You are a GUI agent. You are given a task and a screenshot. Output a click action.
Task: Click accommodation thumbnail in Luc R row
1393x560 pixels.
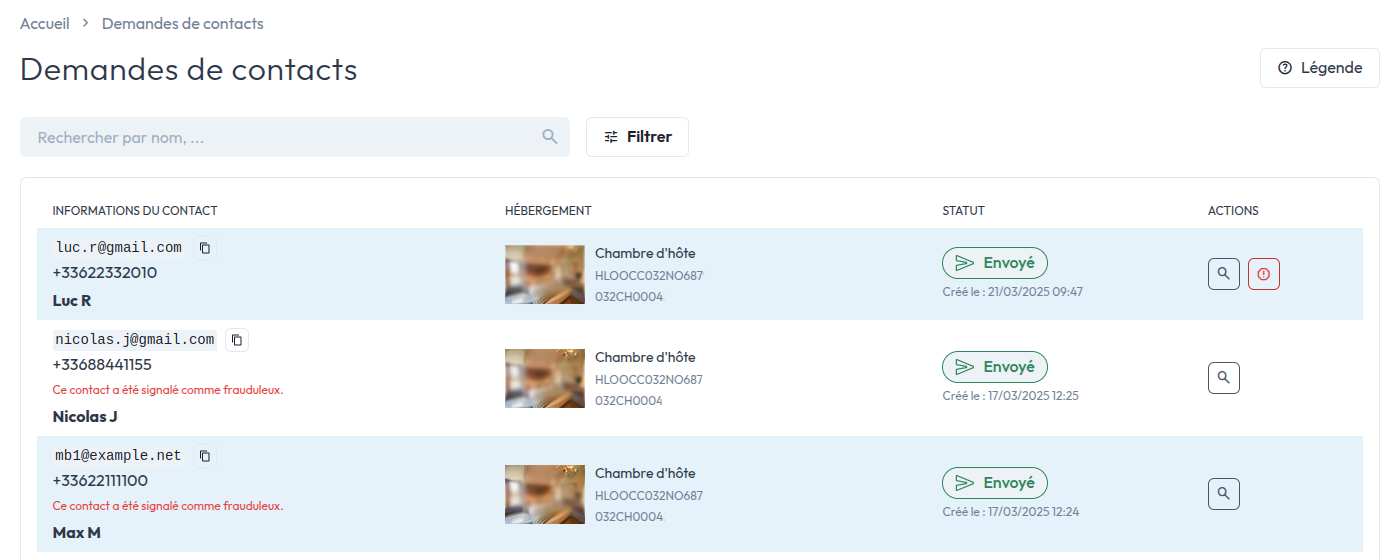545,274
